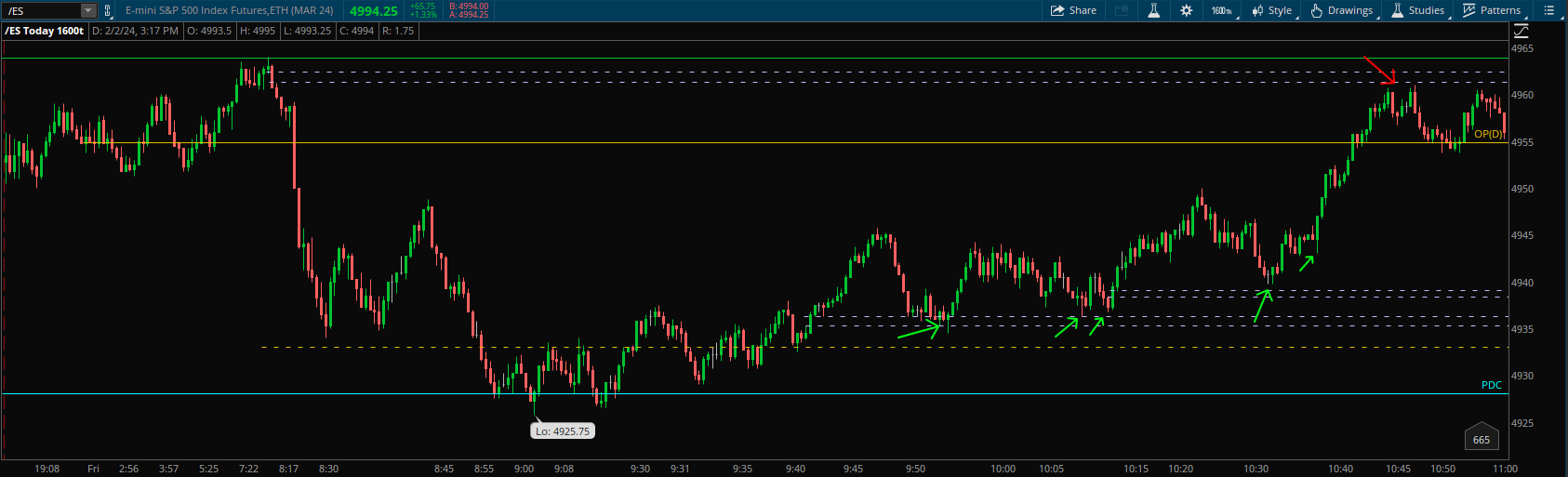Click the Patterns button
1568x477 pixels.
coord(1492,10)
